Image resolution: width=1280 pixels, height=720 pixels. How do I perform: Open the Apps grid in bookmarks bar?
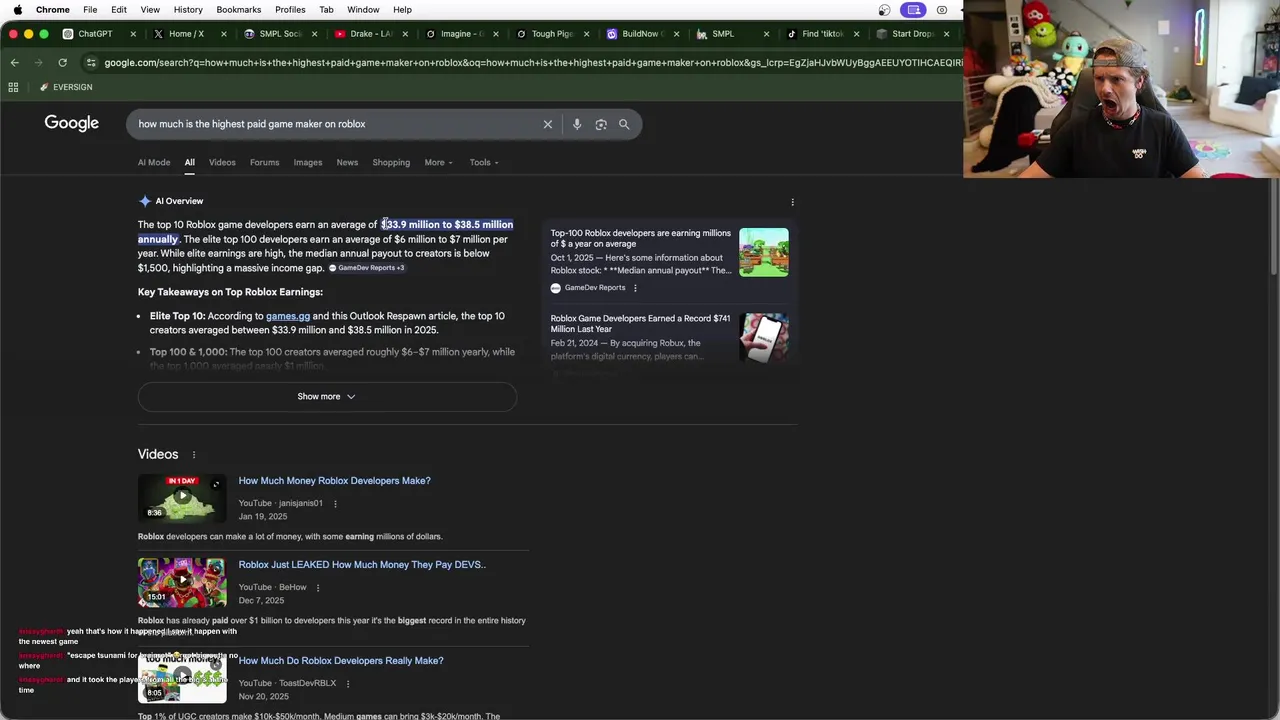coord(13,87)
